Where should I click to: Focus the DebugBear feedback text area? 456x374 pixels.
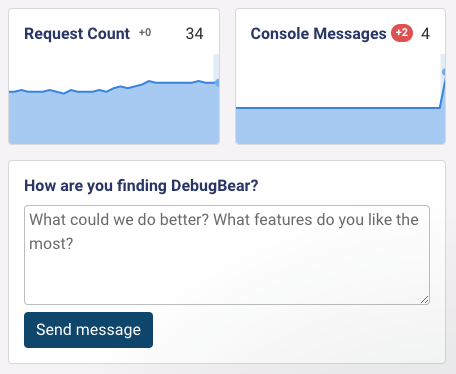(x=227, y=255)
